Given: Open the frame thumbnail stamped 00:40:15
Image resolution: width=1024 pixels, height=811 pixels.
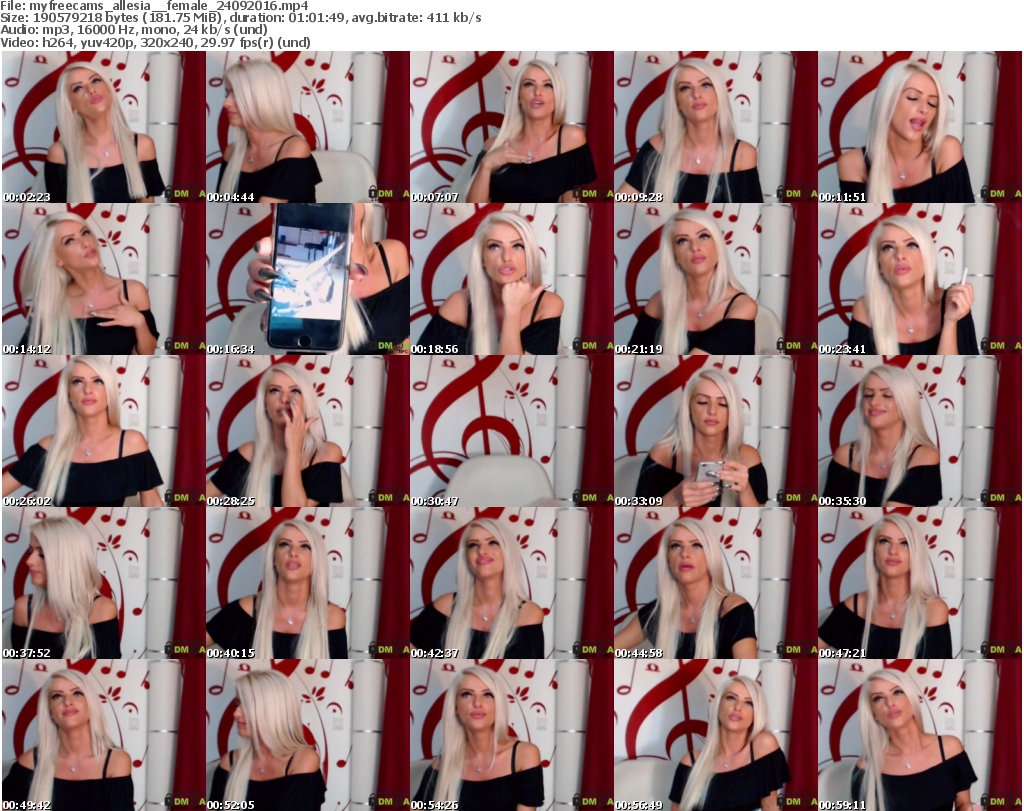Looking at the screenshot, I should coord(308,582).
